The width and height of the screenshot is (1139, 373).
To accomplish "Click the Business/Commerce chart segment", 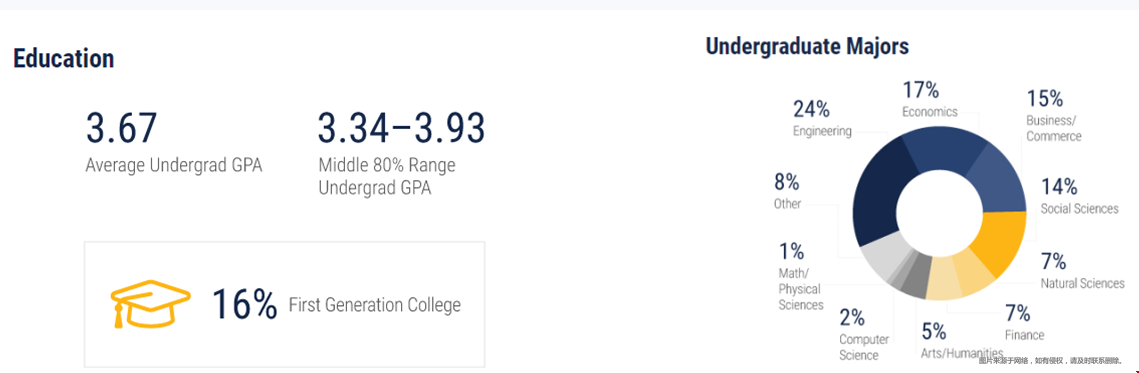I will [x=1002, y=178].
